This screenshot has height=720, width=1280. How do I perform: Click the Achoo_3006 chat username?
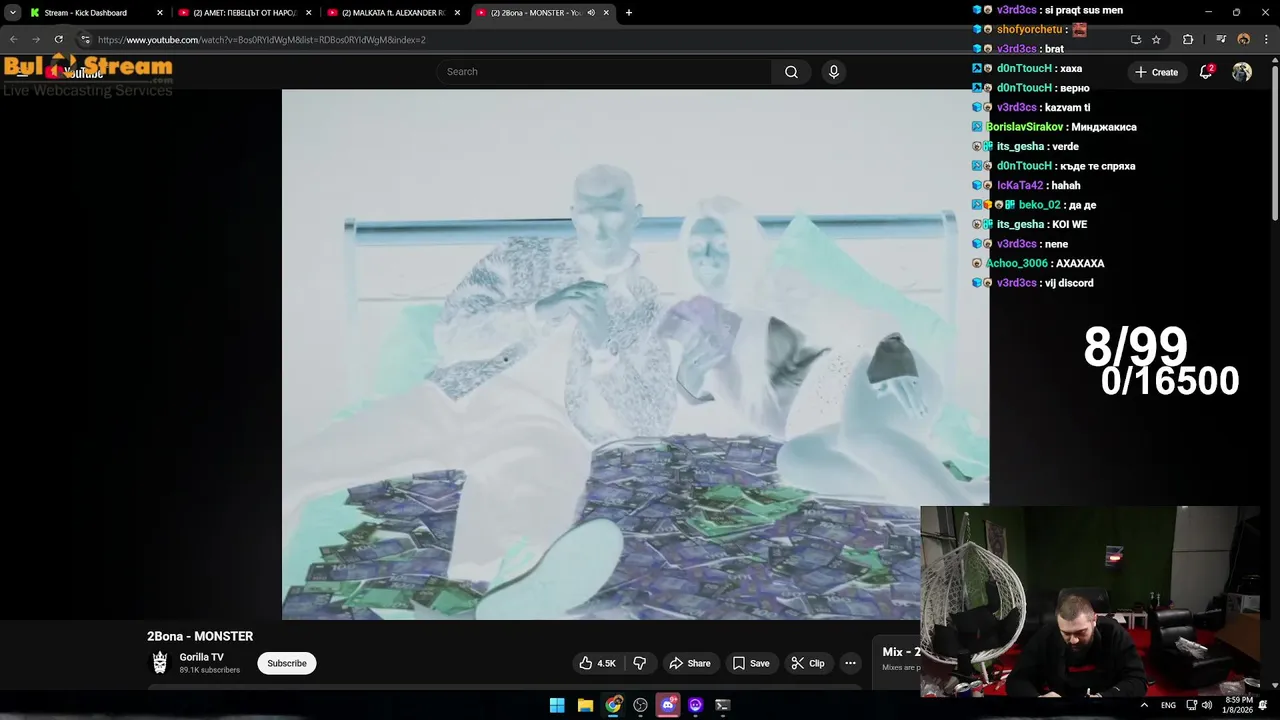click(x=1017, y=263)
